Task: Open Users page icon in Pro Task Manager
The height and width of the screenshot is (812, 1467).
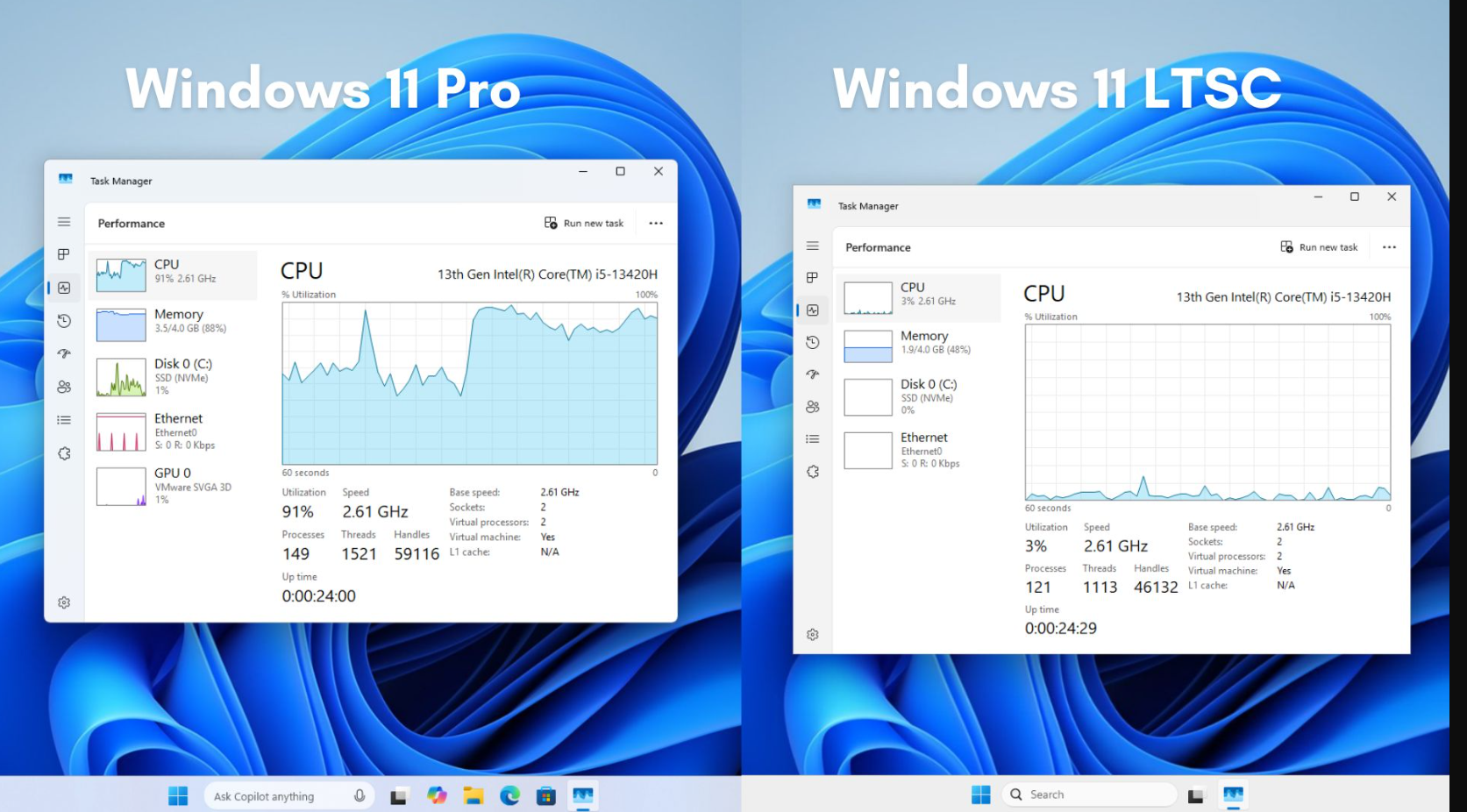Action: tap(64, 387)
